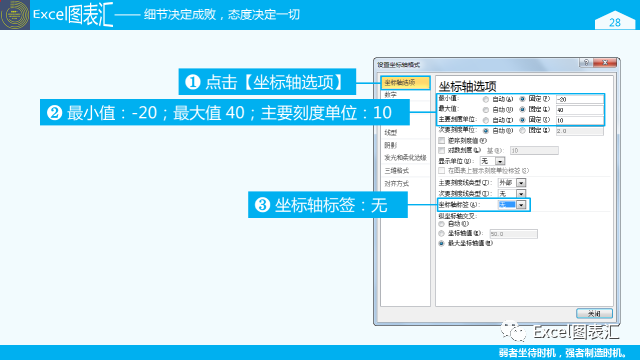Click the WeChat watermark icon
Screen dimensions: 640x360
pyautogui.click(x=513, y=331)
